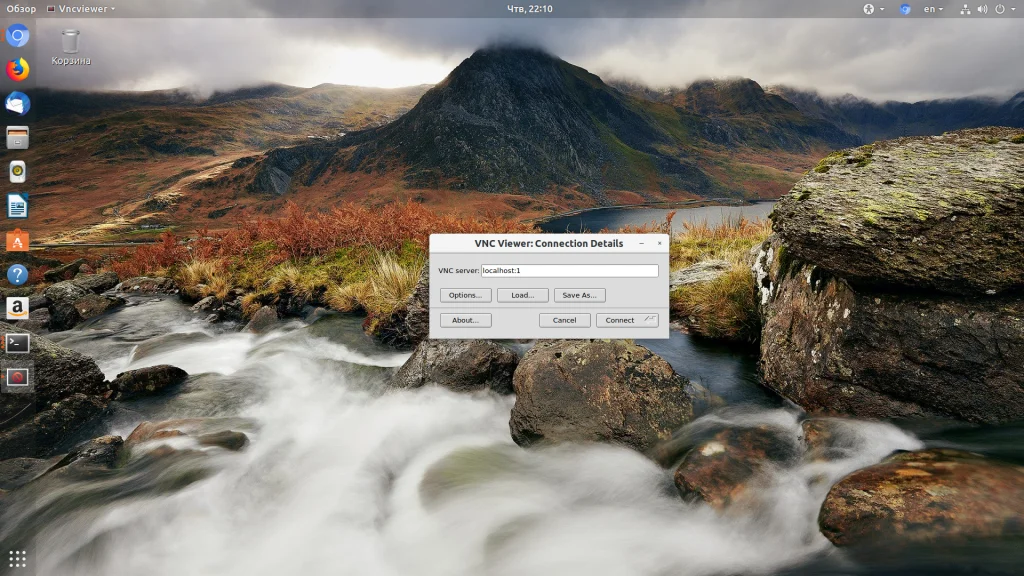Open Chromium browser from the dock
Screen dimensions: 1024x576
[17, 36]
